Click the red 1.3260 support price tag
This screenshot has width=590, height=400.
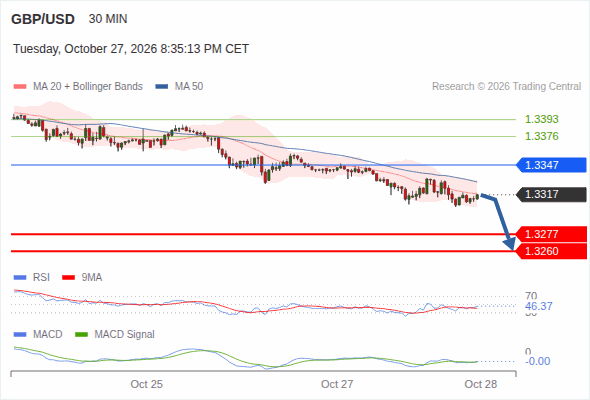coord(551,251)
